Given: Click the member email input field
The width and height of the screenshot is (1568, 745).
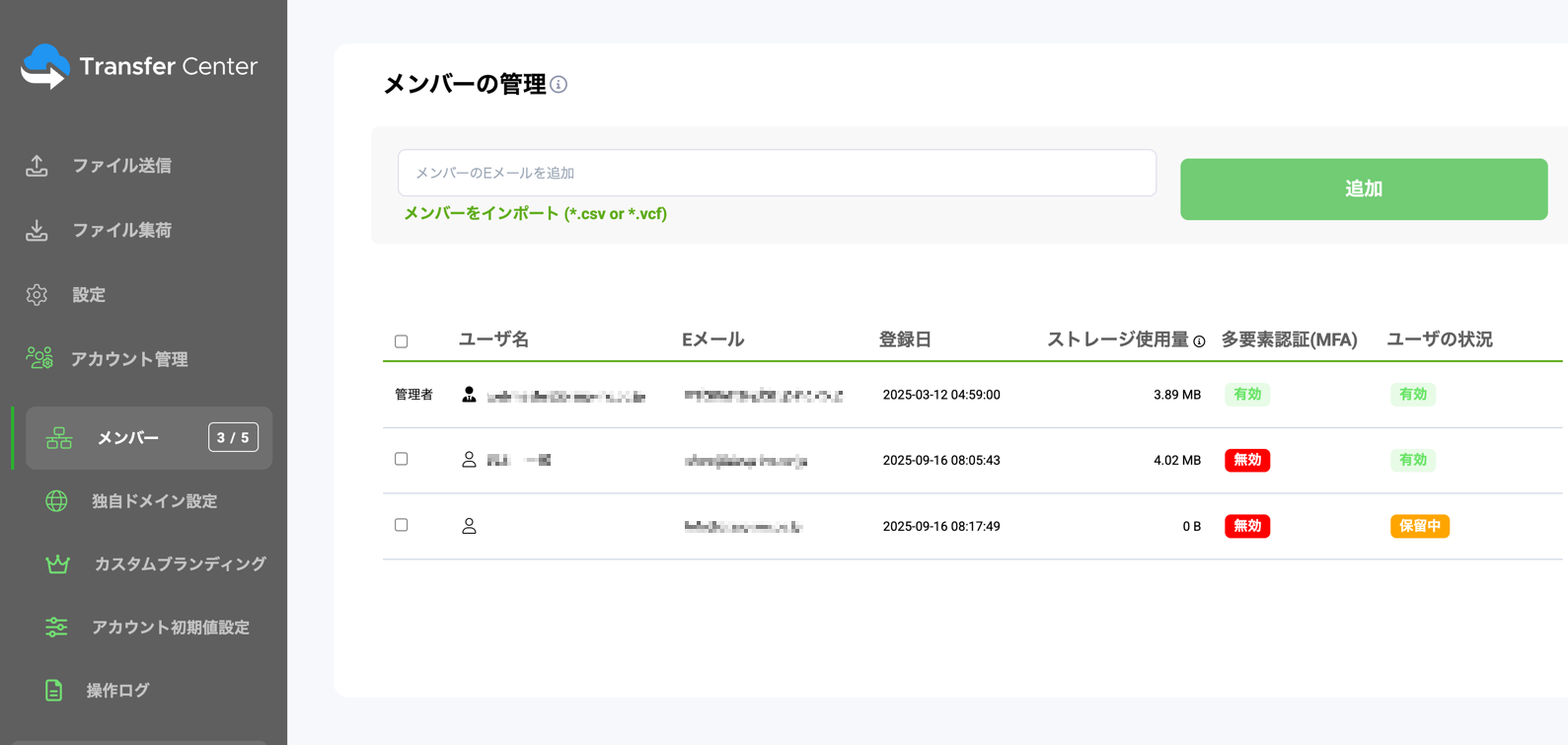Looking at the screenshot, I should click(777, 173).
